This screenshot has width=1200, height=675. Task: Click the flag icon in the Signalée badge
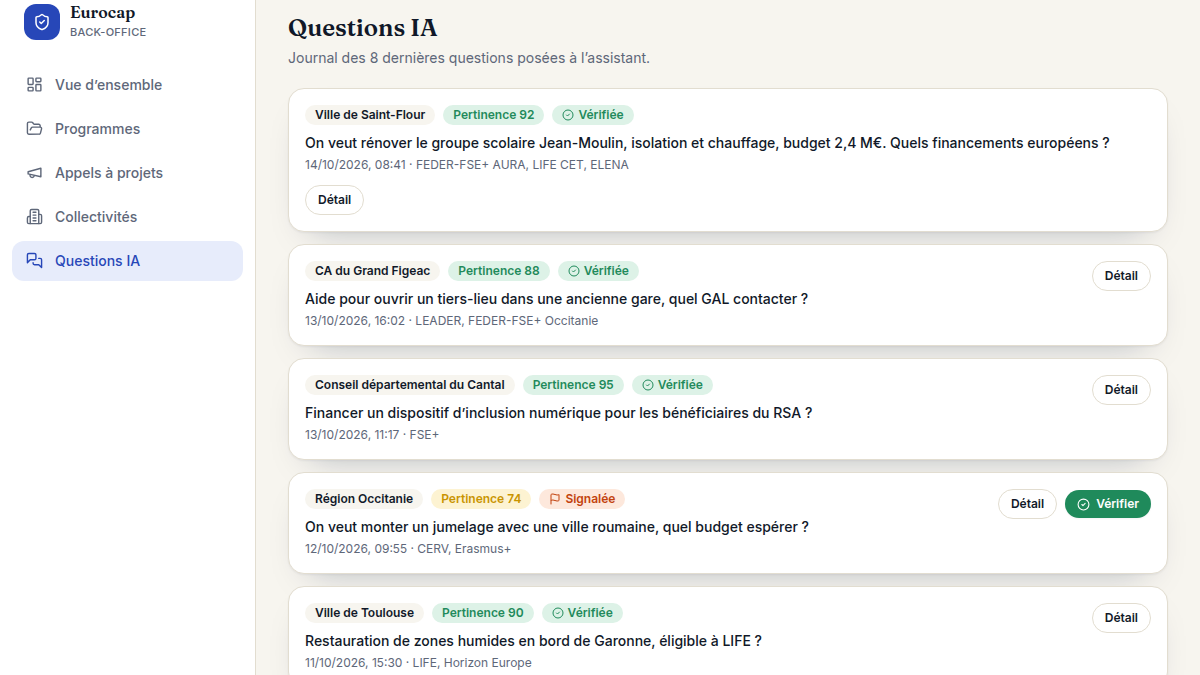555,499
